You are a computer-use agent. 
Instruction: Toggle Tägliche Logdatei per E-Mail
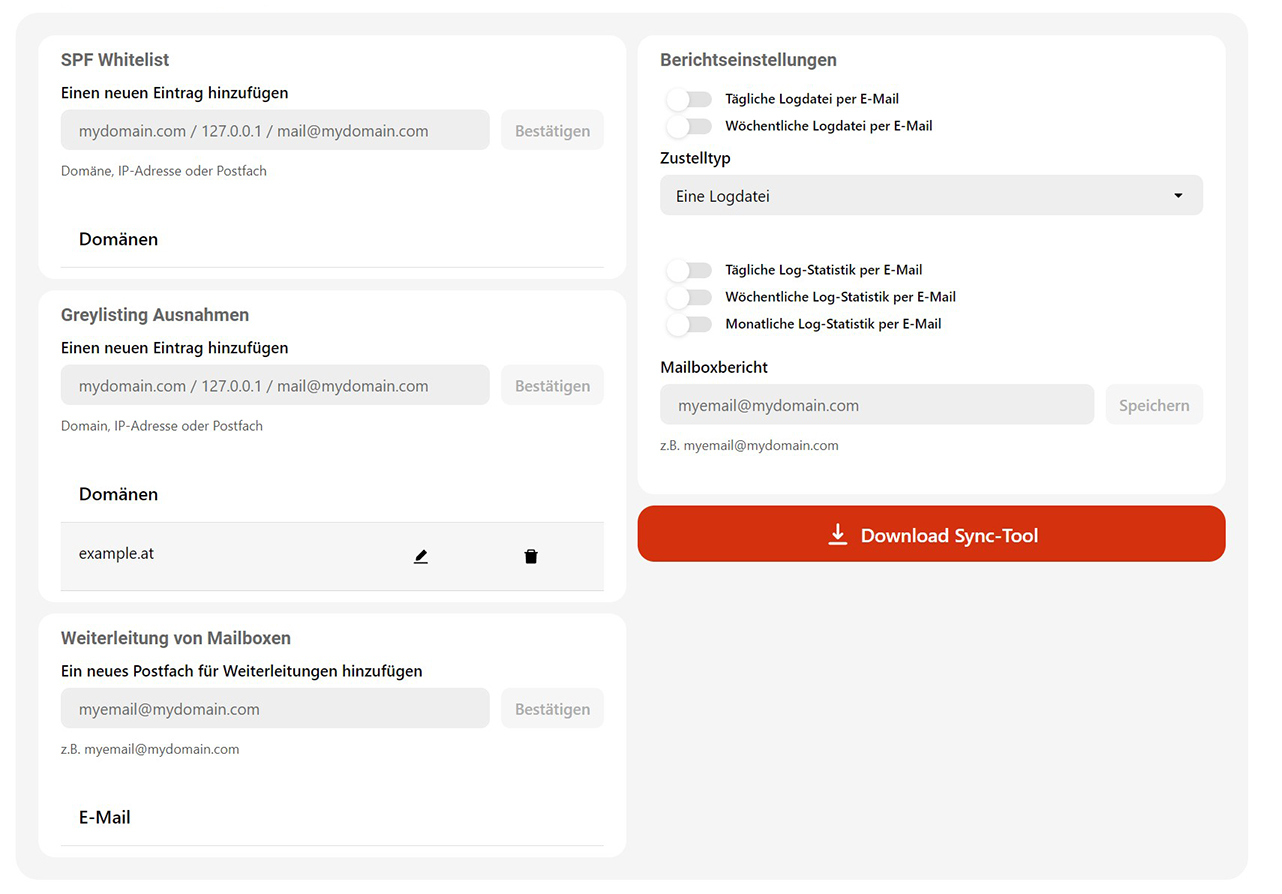tap(690, 99)
